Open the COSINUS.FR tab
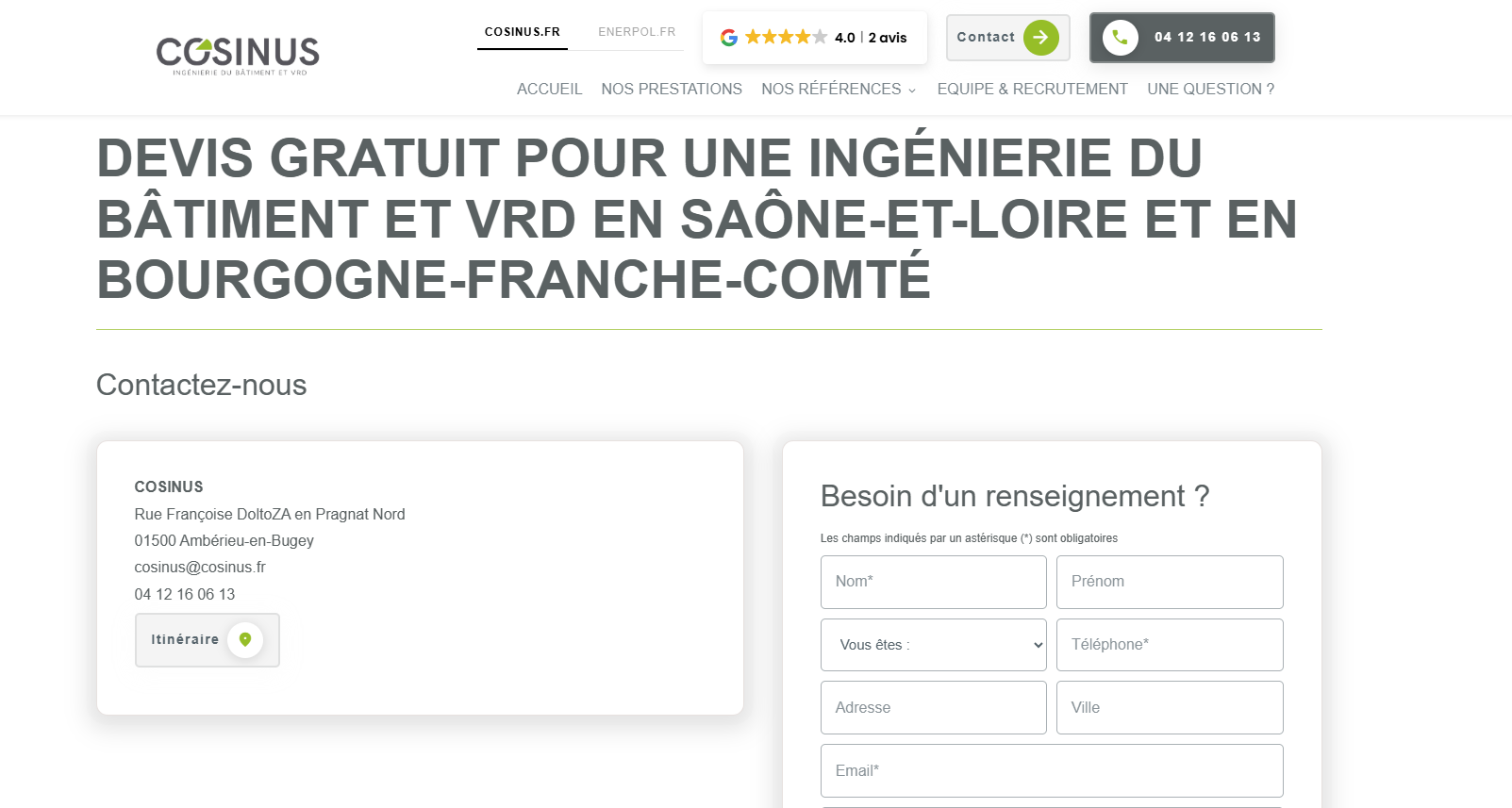The height and width of the screenshot is (808, 1512). (523, 32)
